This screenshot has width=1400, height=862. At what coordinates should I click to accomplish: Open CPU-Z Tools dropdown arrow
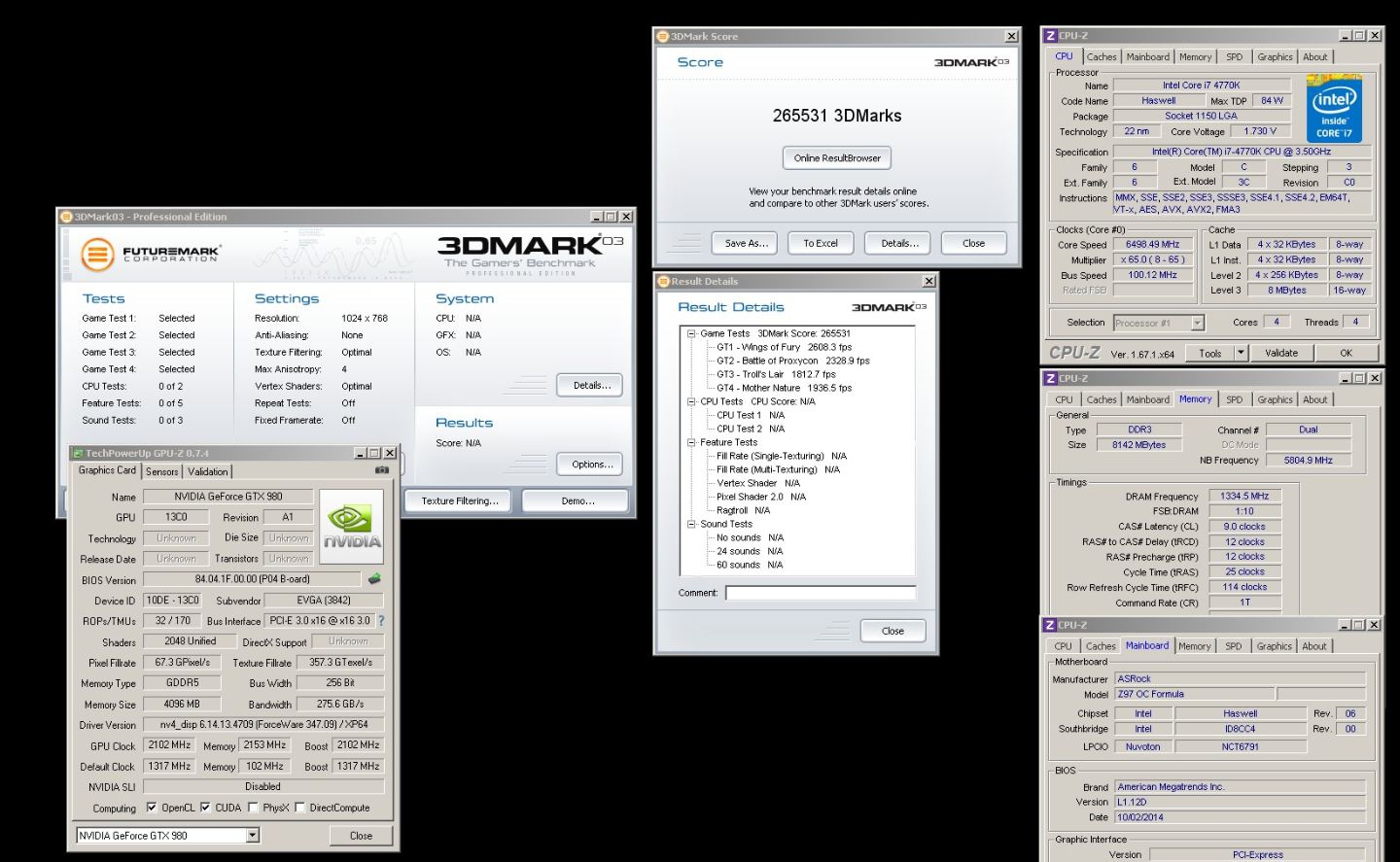point(1241,353)
